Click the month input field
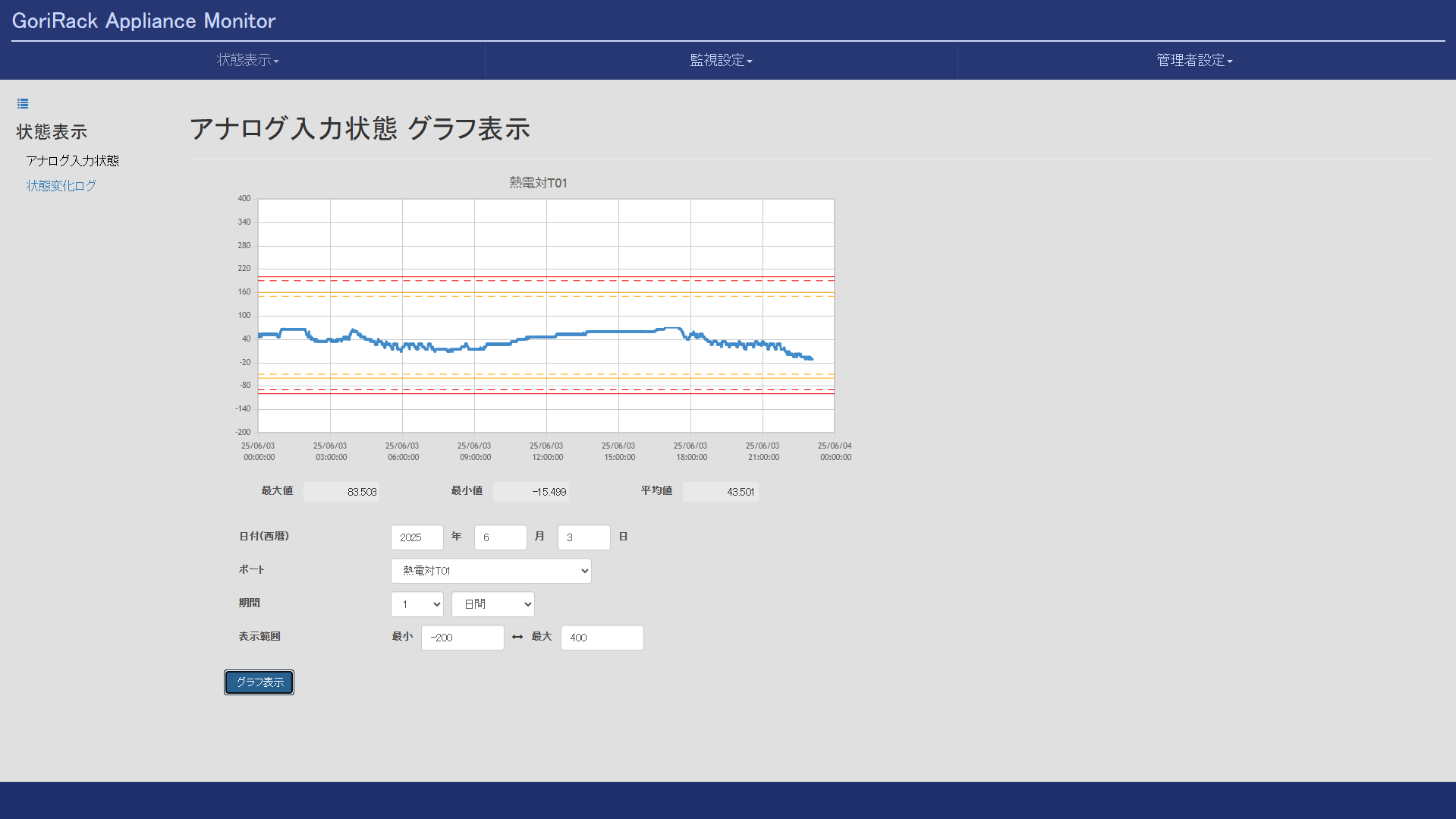This screenshot has height=819, width=1456. tap(501, 537)
